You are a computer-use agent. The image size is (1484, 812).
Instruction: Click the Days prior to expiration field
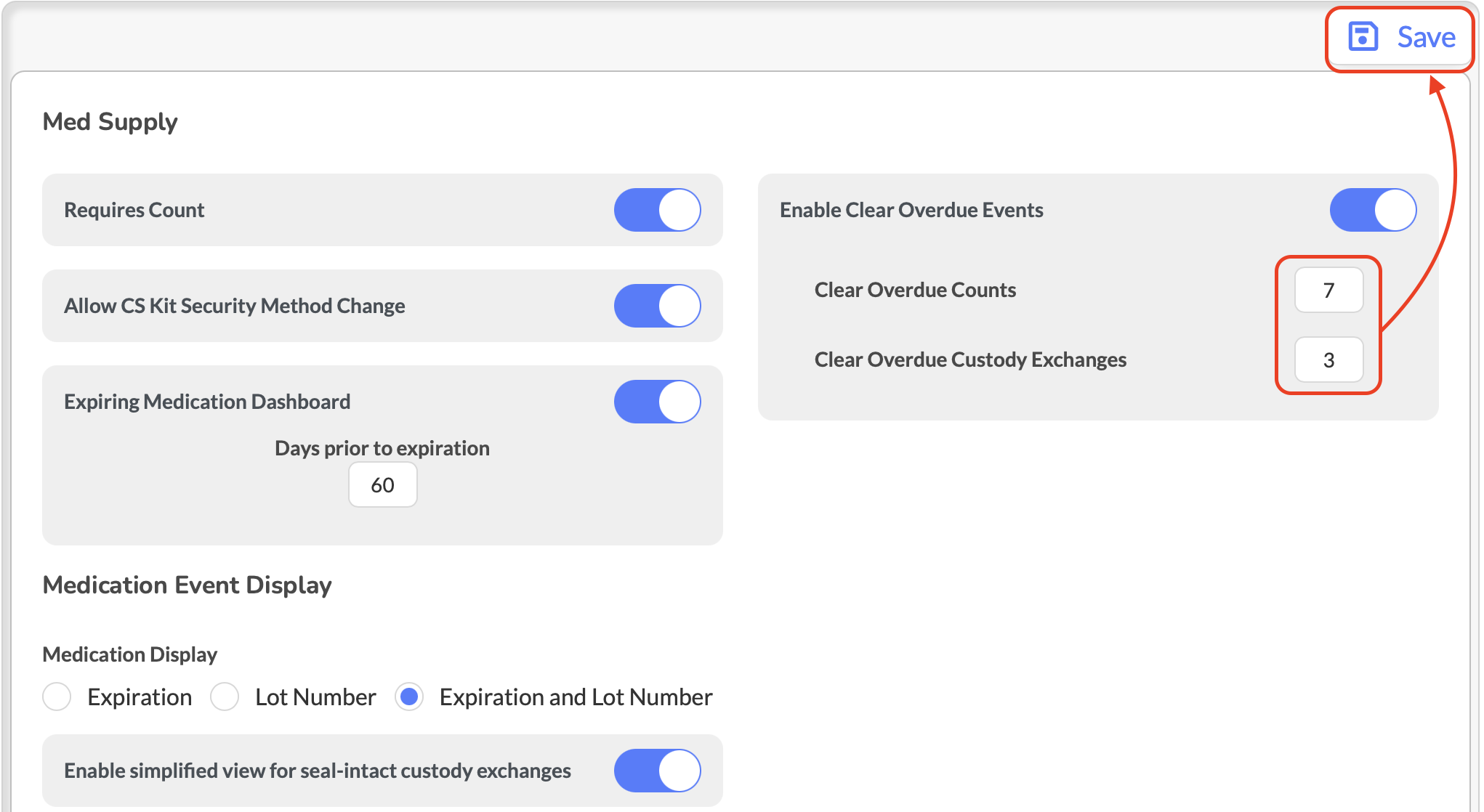coord(382,484)
